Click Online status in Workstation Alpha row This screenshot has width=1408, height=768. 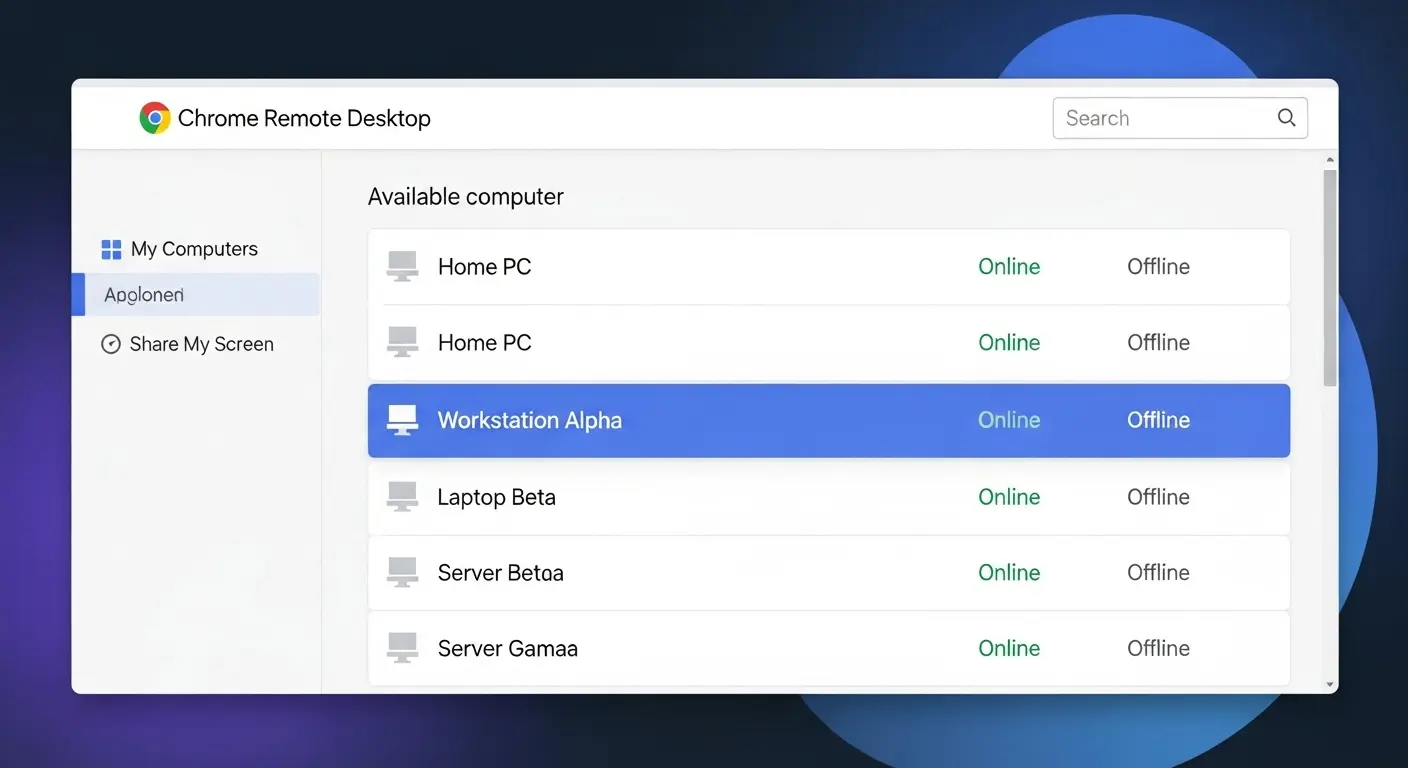pos(1009,420)
